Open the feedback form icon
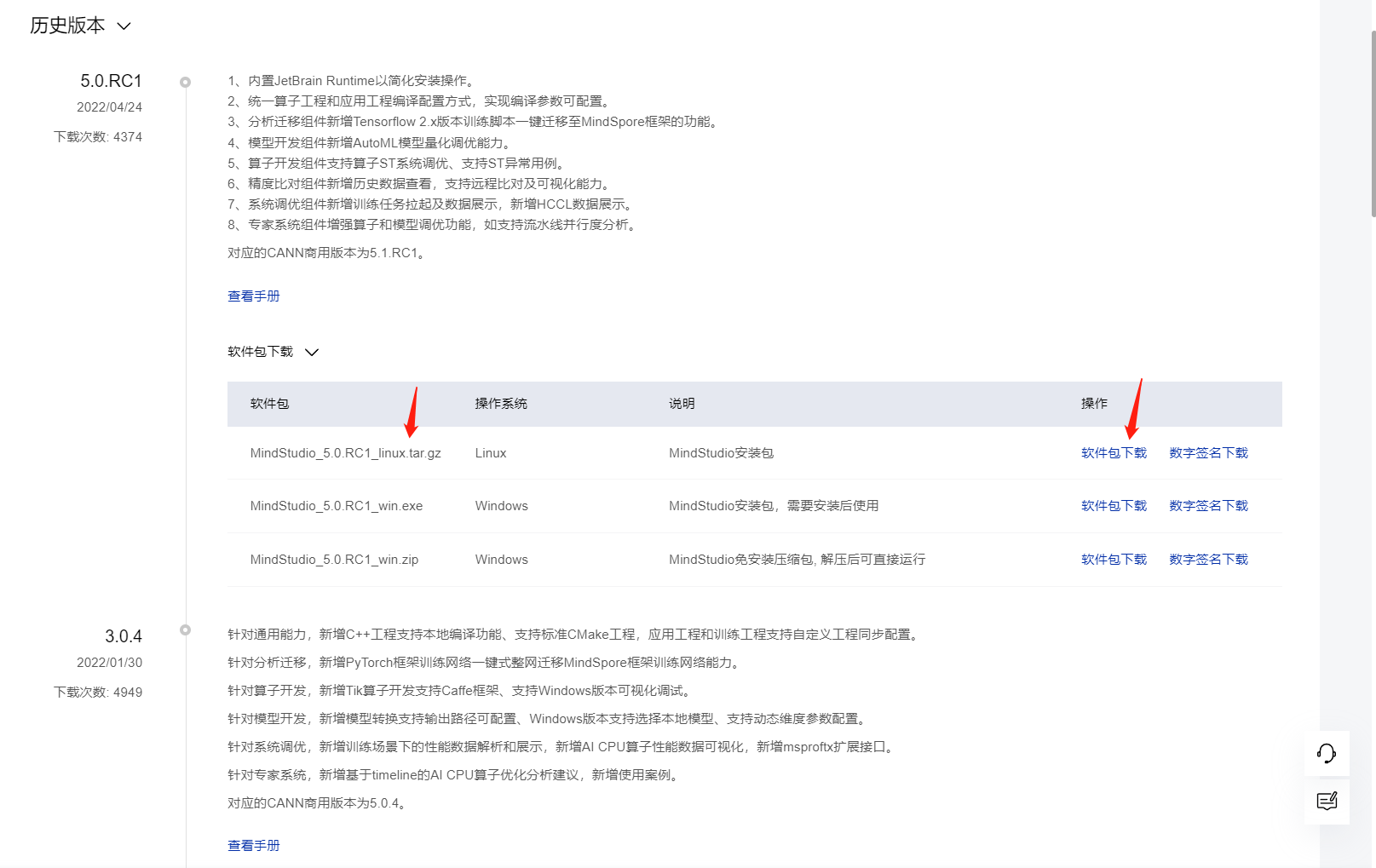The image size is (1376, 868). point(1327,802)
